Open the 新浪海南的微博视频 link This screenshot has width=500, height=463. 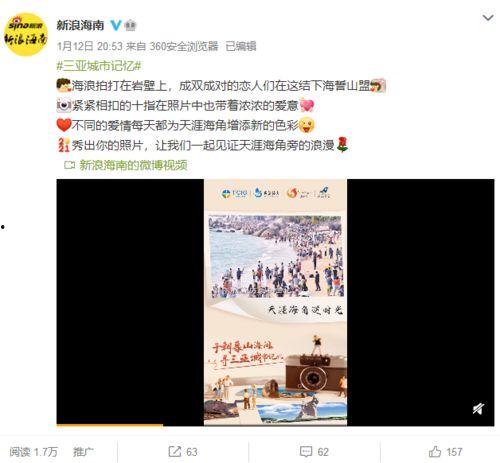tap(133, 165)
